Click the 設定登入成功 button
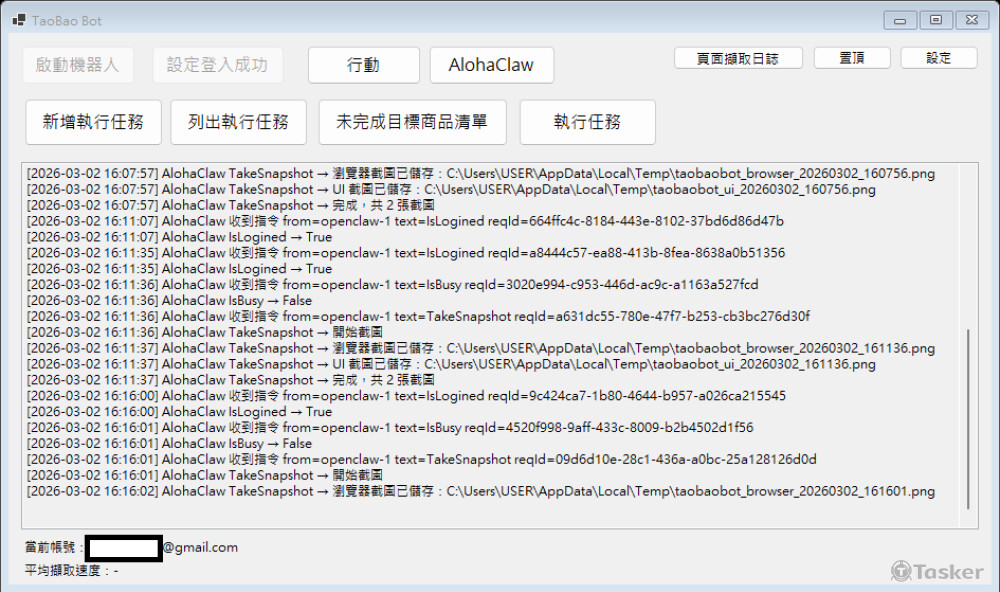The image size is (1000, 592). 217,65
